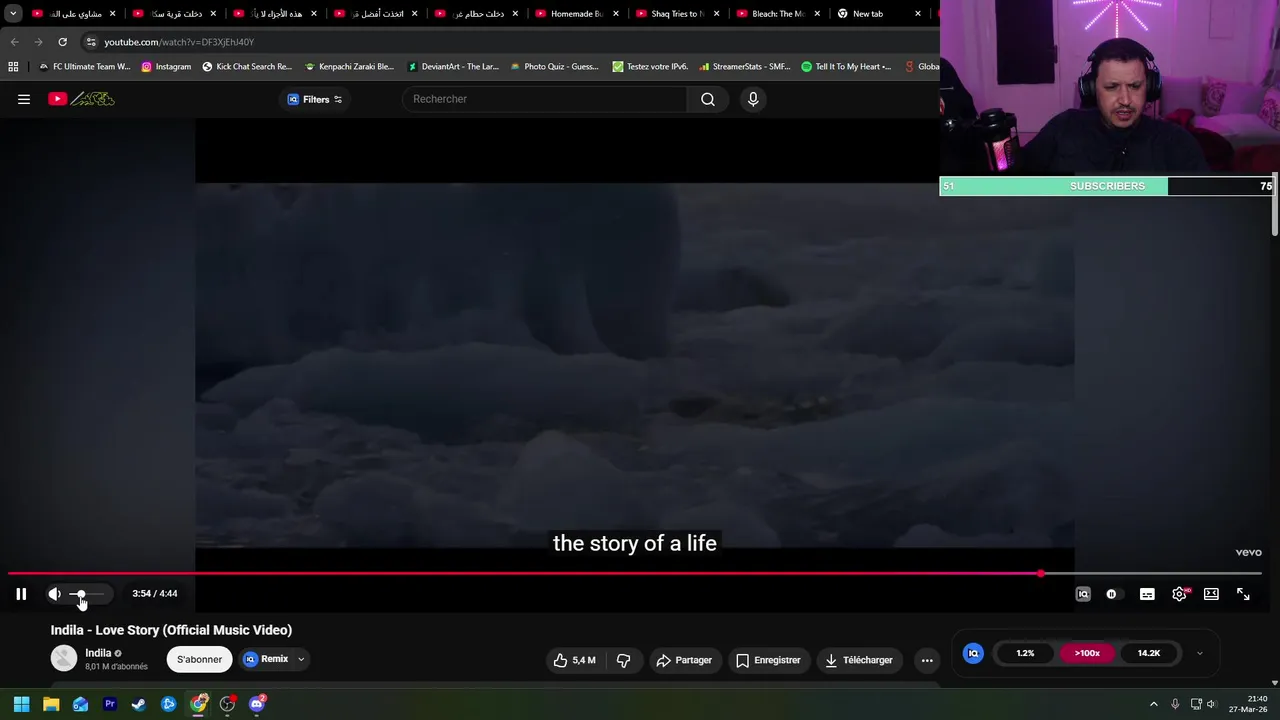Focus the Rechercher search field
The width and height of the screenshot is (1280, 720).
545,99
